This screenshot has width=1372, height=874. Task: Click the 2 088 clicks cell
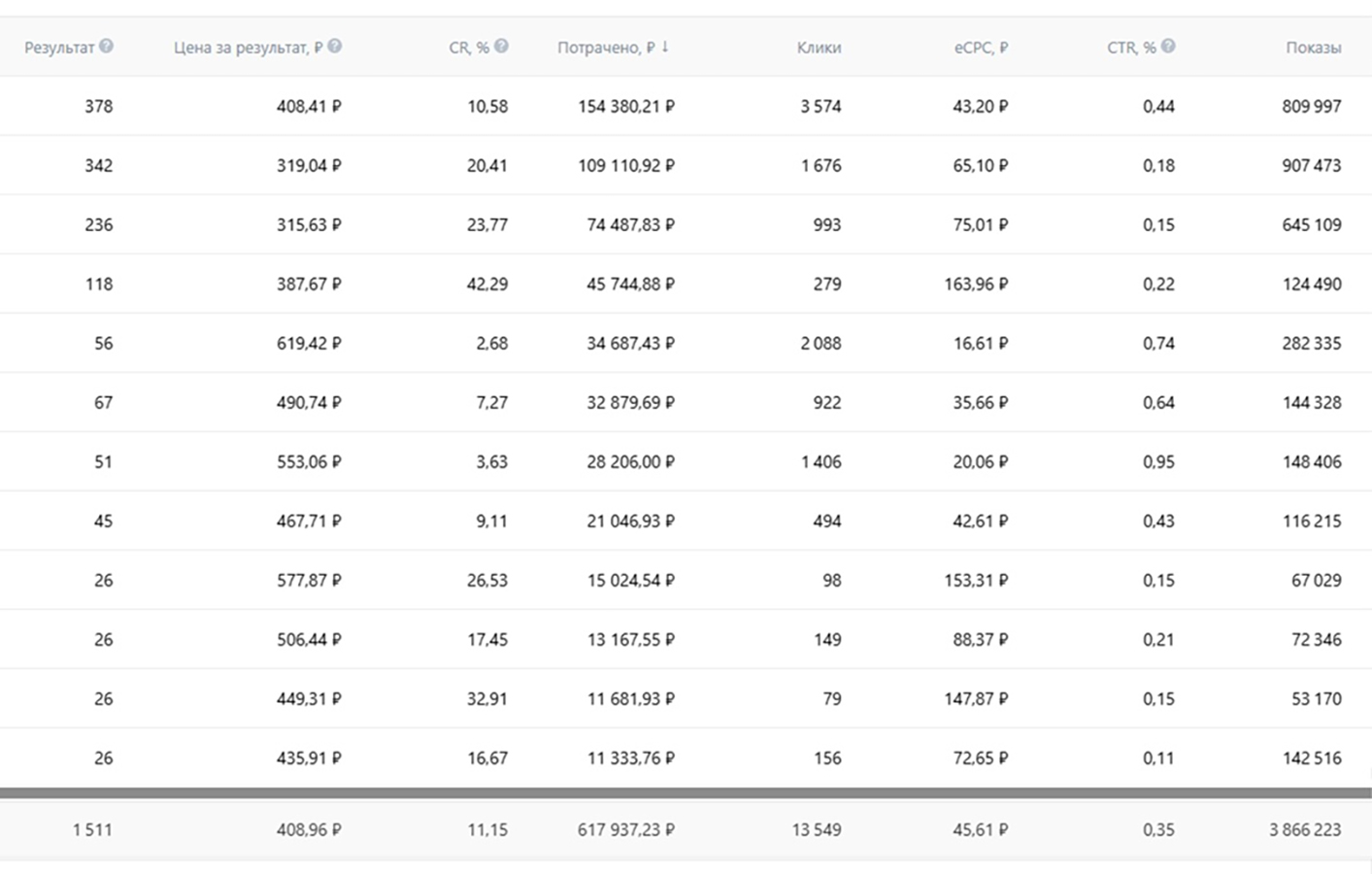click(820, 344)
